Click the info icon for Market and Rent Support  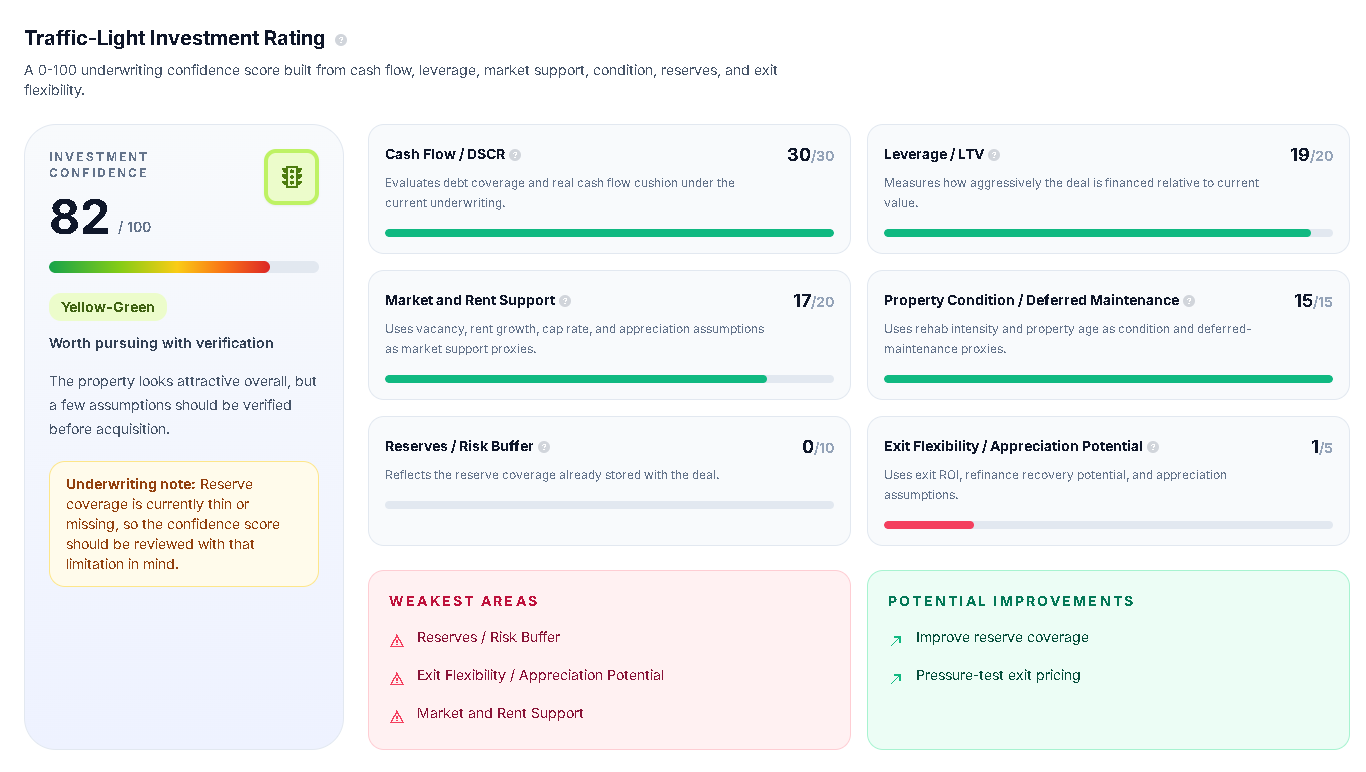coord(566,300)
